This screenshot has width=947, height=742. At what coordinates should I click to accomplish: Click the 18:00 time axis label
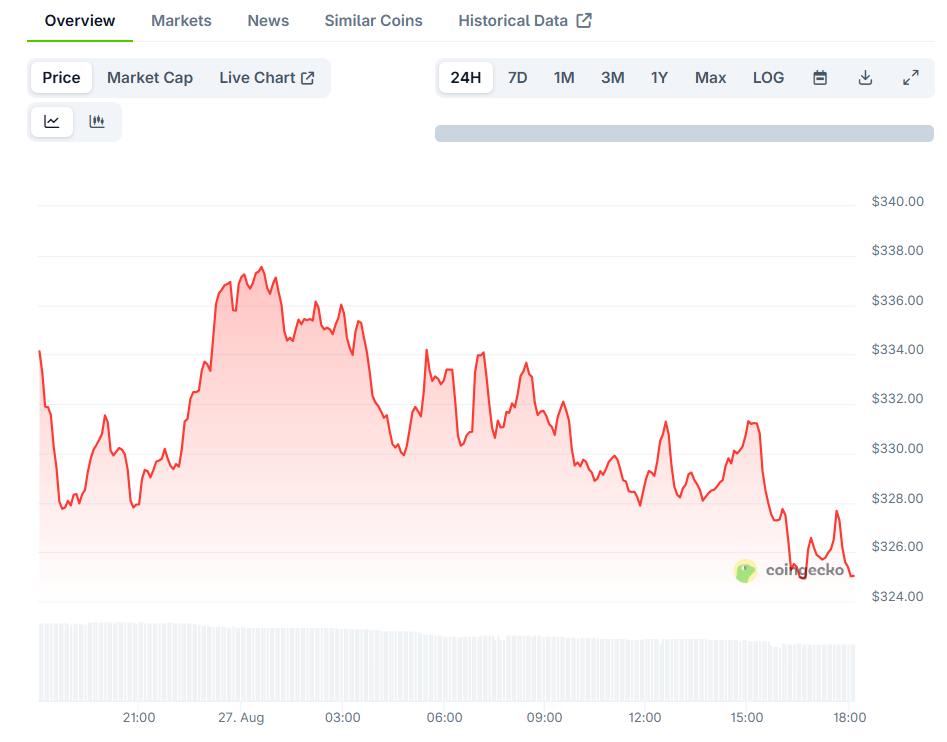point(850,718)
